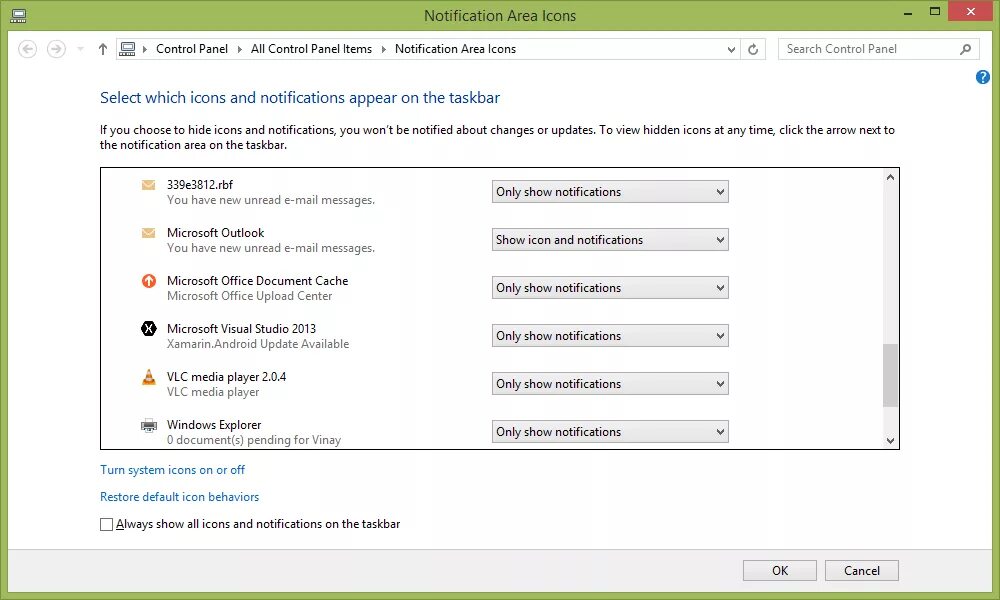Enable Always show all icons checkbox

[x=107, y=524]
